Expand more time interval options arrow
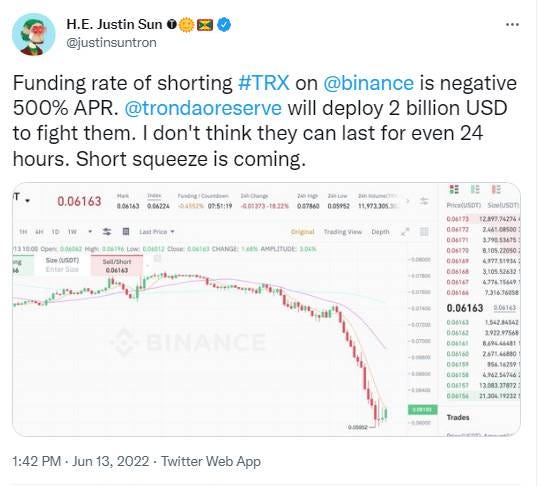542x487 pixels. [x=90, y=232]
